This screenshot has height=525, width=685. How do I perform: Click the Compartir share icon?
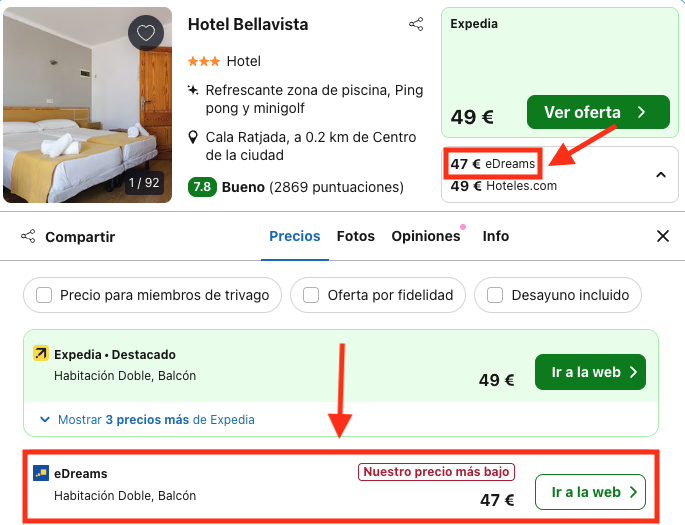[28, 237]
